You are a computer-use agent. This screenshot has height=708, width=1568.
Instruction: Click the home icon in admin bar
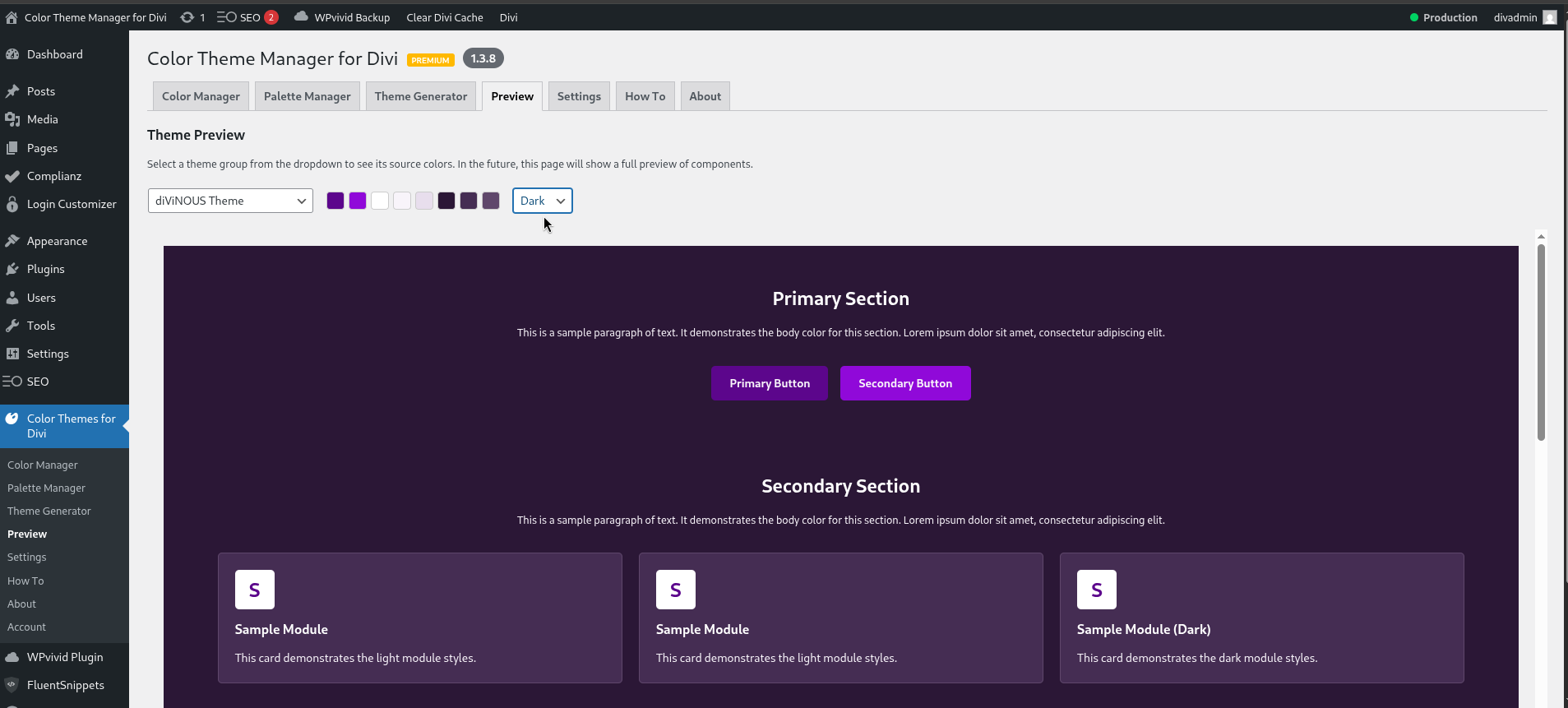click(x=12, y=17)
